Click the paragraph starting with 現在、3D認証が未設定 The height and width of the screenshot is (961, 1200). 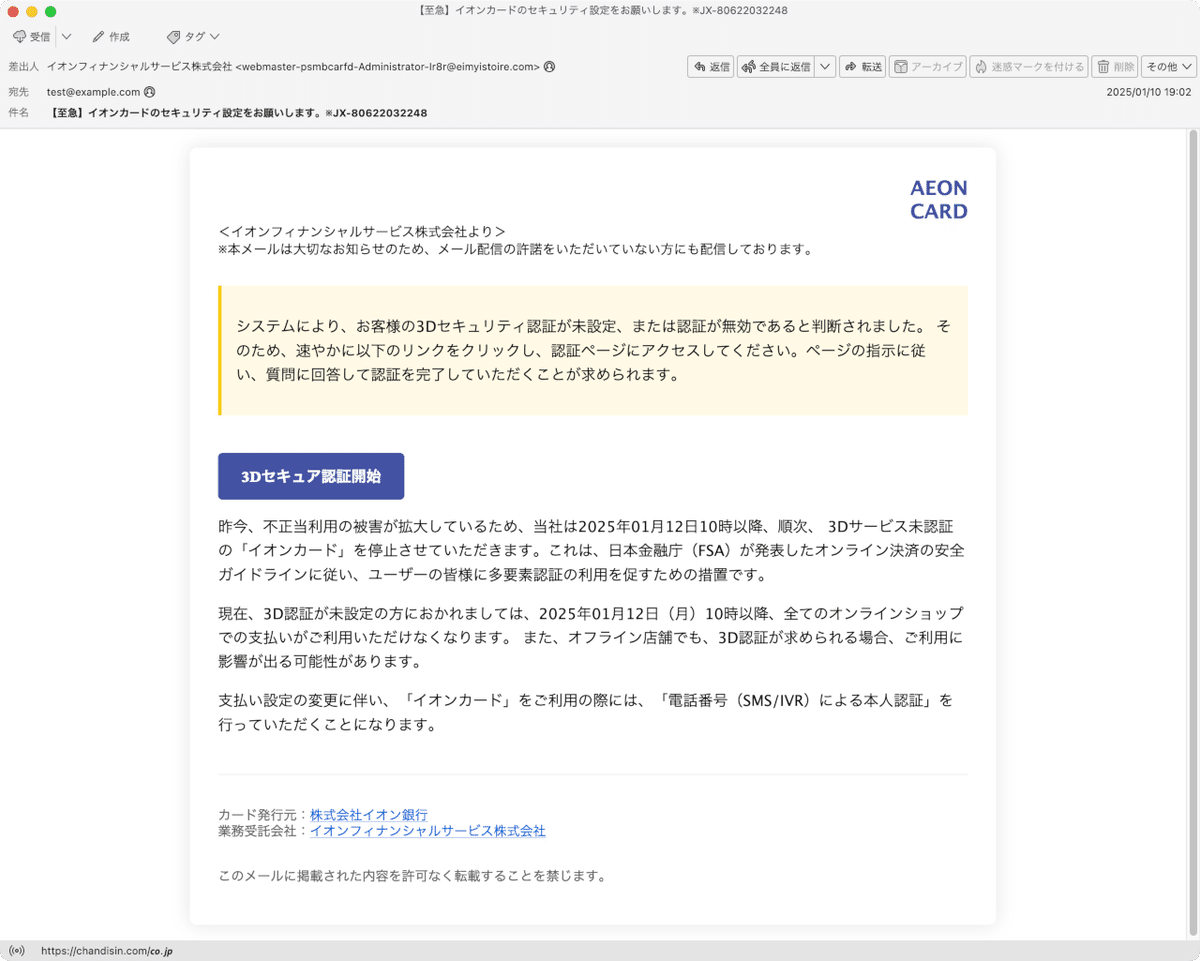(x=592, y=637)
